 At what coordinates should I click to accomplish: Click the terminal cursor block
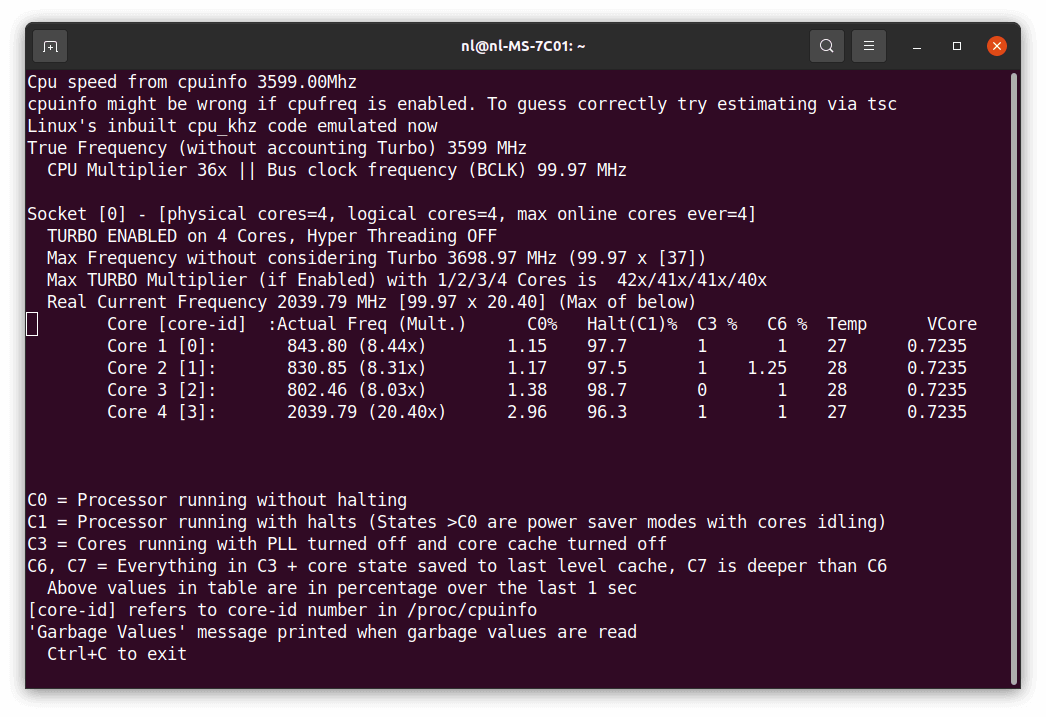32,324
